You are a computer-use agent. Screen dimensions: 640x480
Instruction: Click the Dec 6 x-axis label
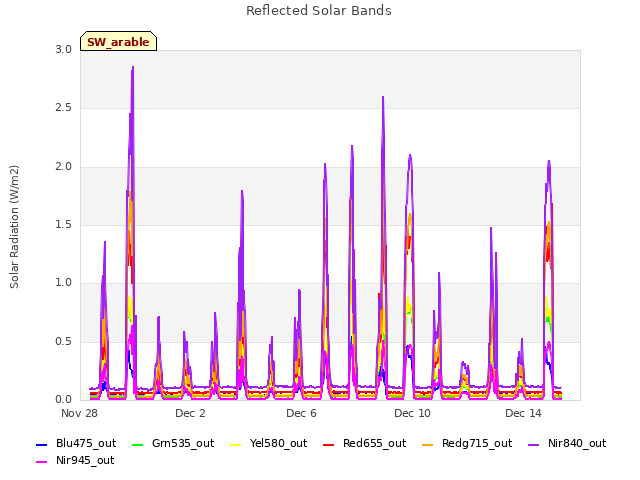tap(301, 413)
